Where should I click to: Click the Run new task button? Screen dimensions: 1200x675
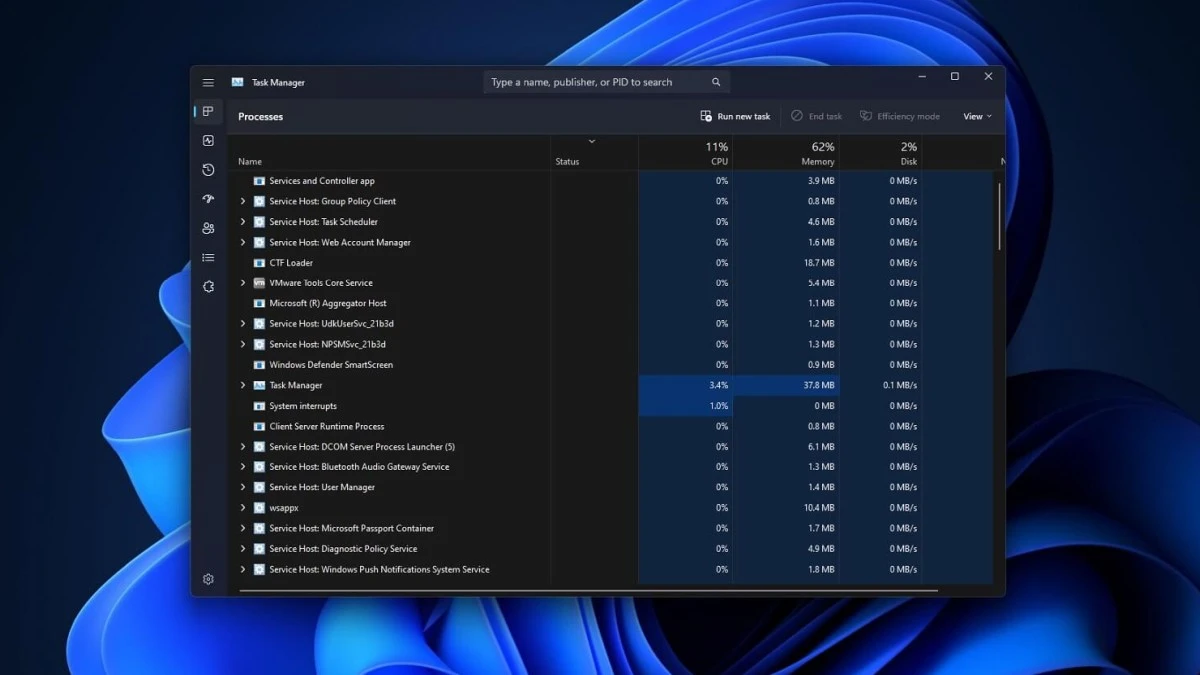(x=735, y=116)
